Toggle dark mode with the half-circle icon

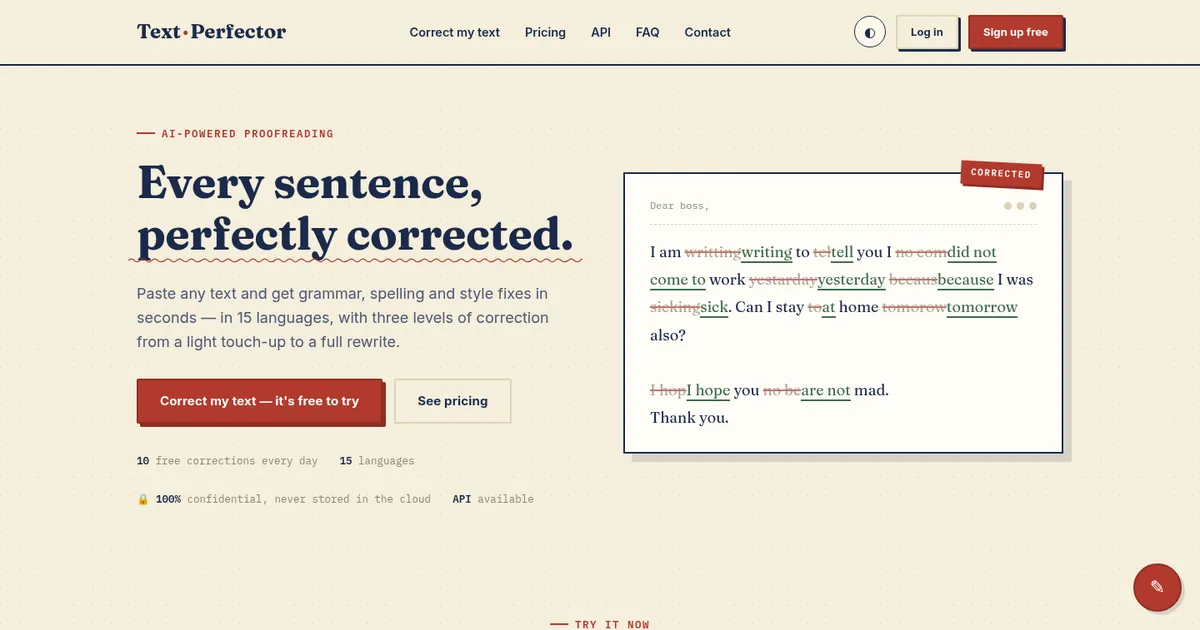[x=870, y=32]
